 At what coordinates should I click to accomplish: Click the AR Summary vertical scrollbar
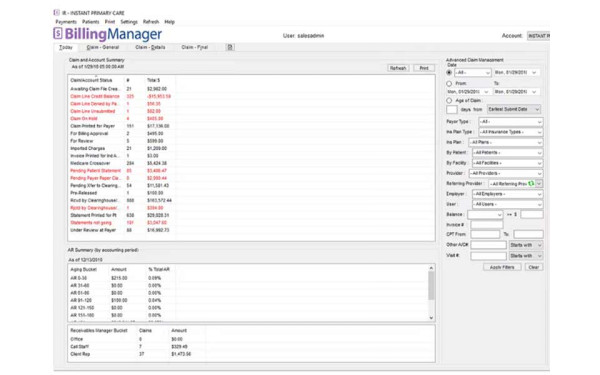pyautogui.click(x=431, y=293)
